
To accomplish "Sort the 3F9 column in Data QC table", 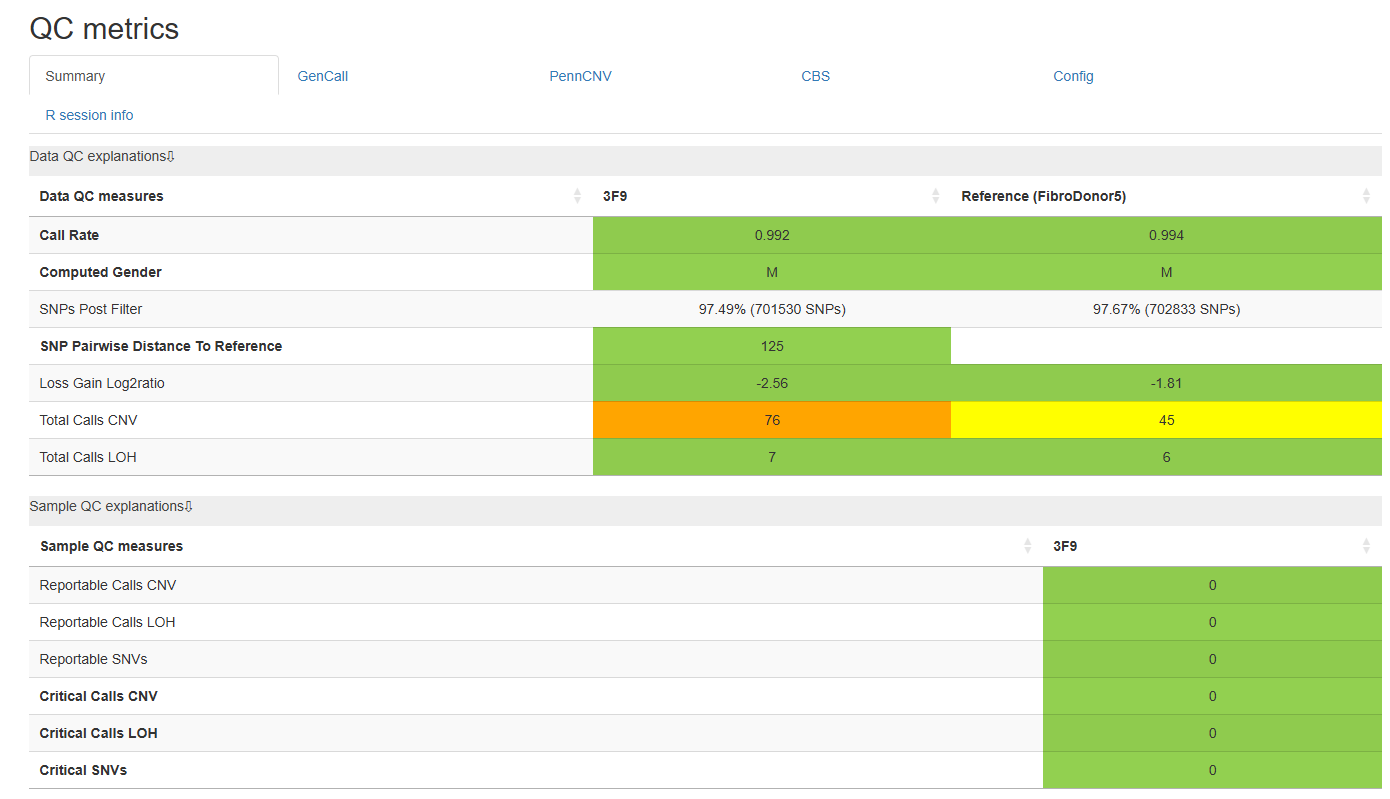I will [772, 196].
